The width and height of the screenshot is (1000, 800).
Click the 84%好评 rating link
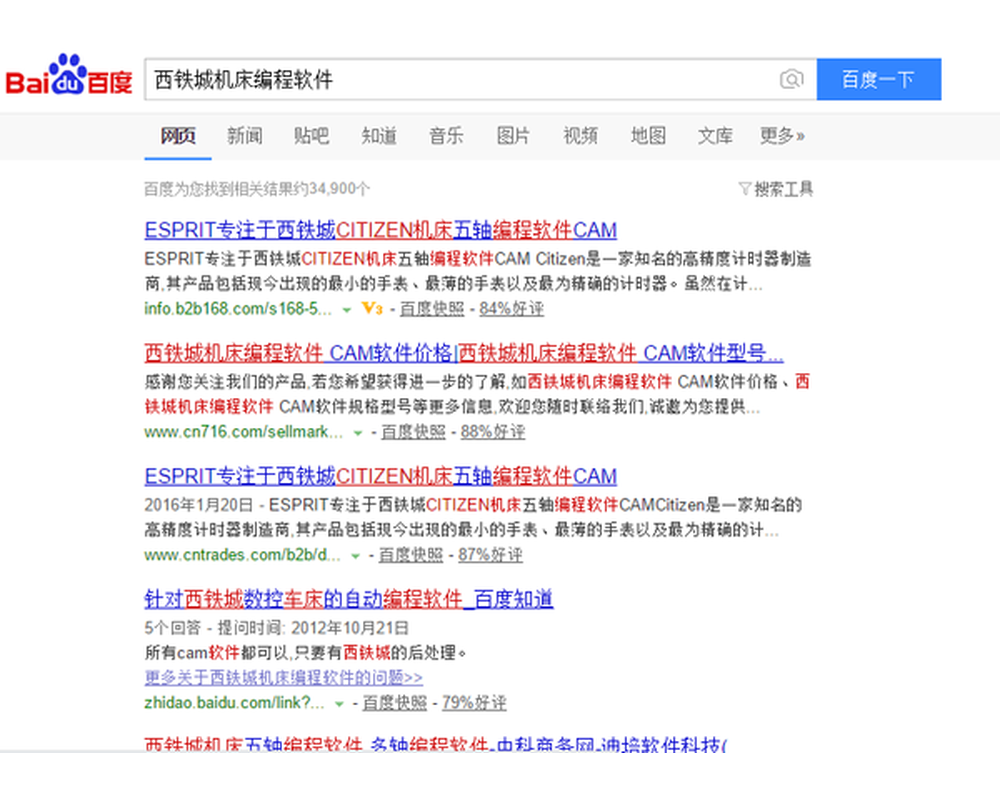coord(511,309)
